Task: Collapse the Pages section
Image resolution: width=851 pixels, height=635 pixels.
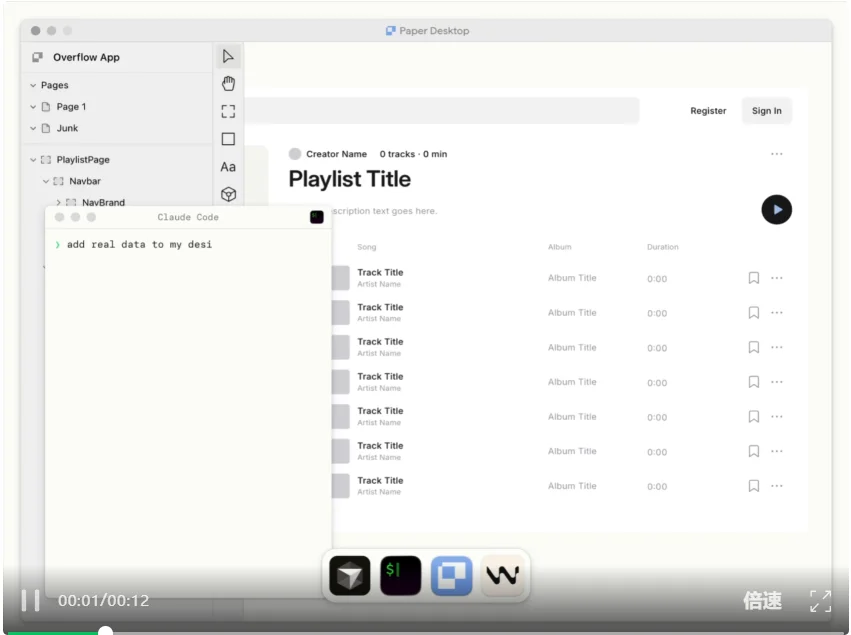Action: pos(33,86)
